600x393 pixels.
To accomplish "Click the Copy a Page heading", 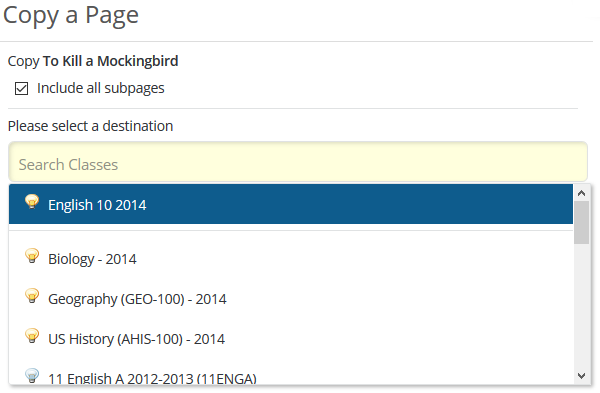I will click(71, 16).
